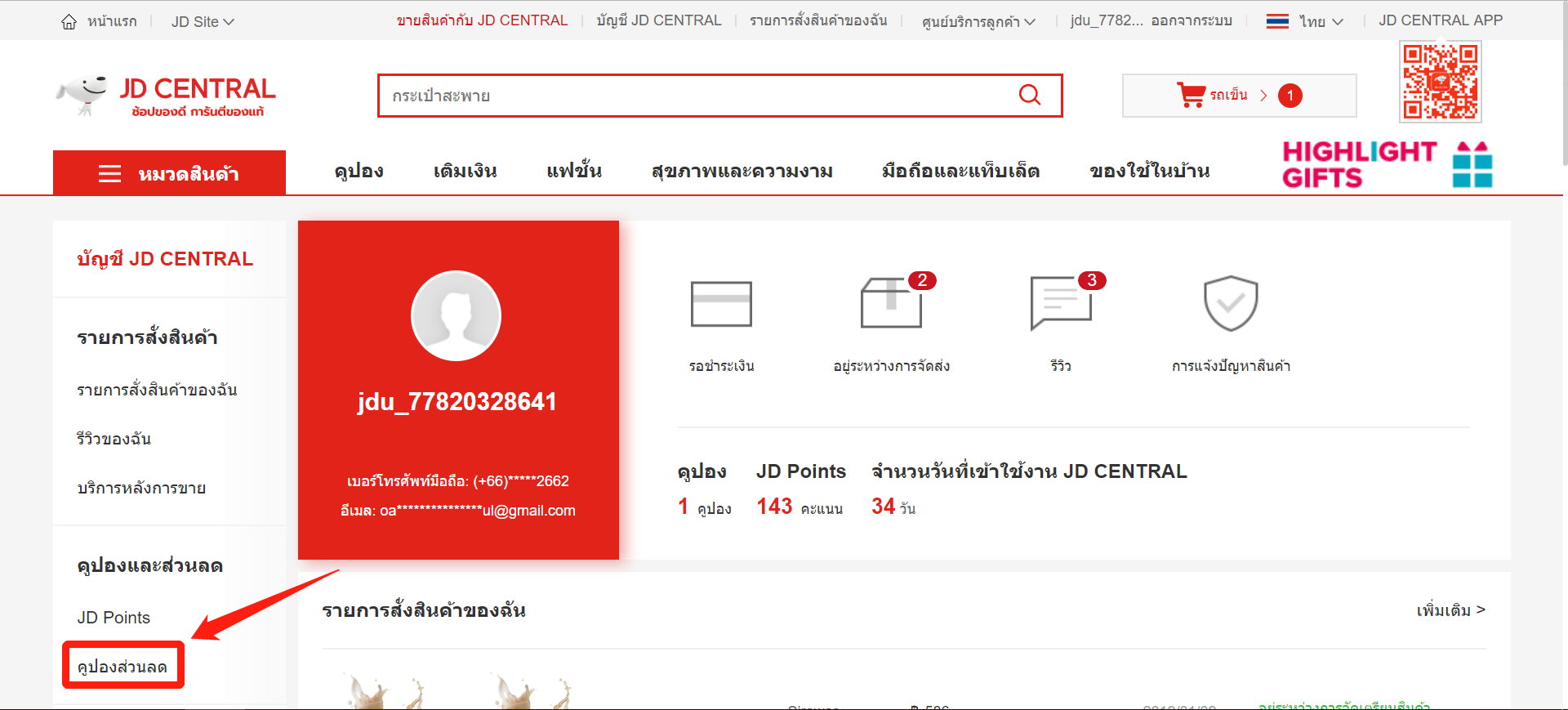Viewport: 1568px width, 710px height.
Task: Click the shopping cart icon
Action: point(1191,95)
